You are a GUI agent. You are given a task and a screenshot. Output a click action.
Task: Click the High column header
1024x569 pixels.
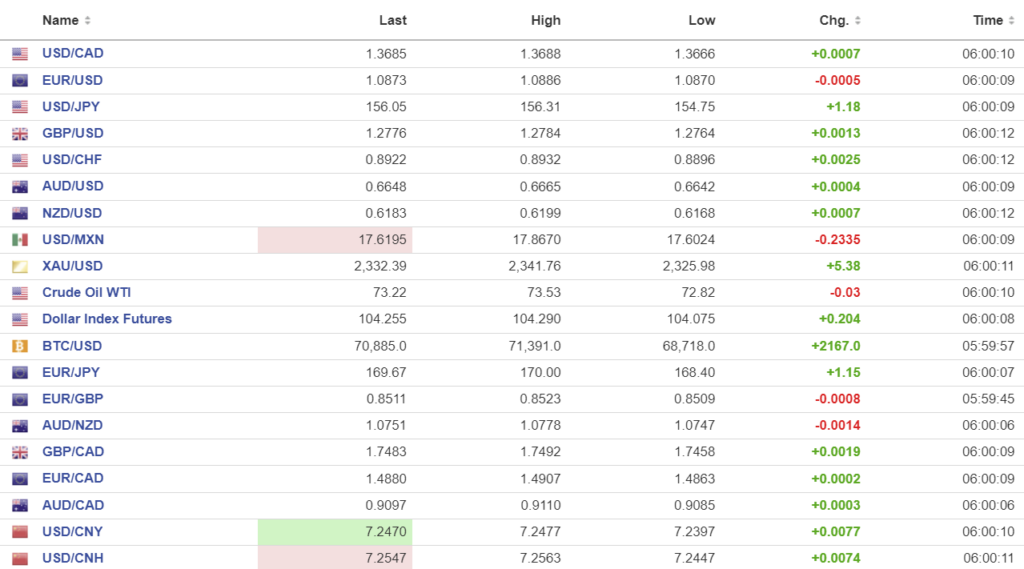pyautogui.click(x=546, y=21)
